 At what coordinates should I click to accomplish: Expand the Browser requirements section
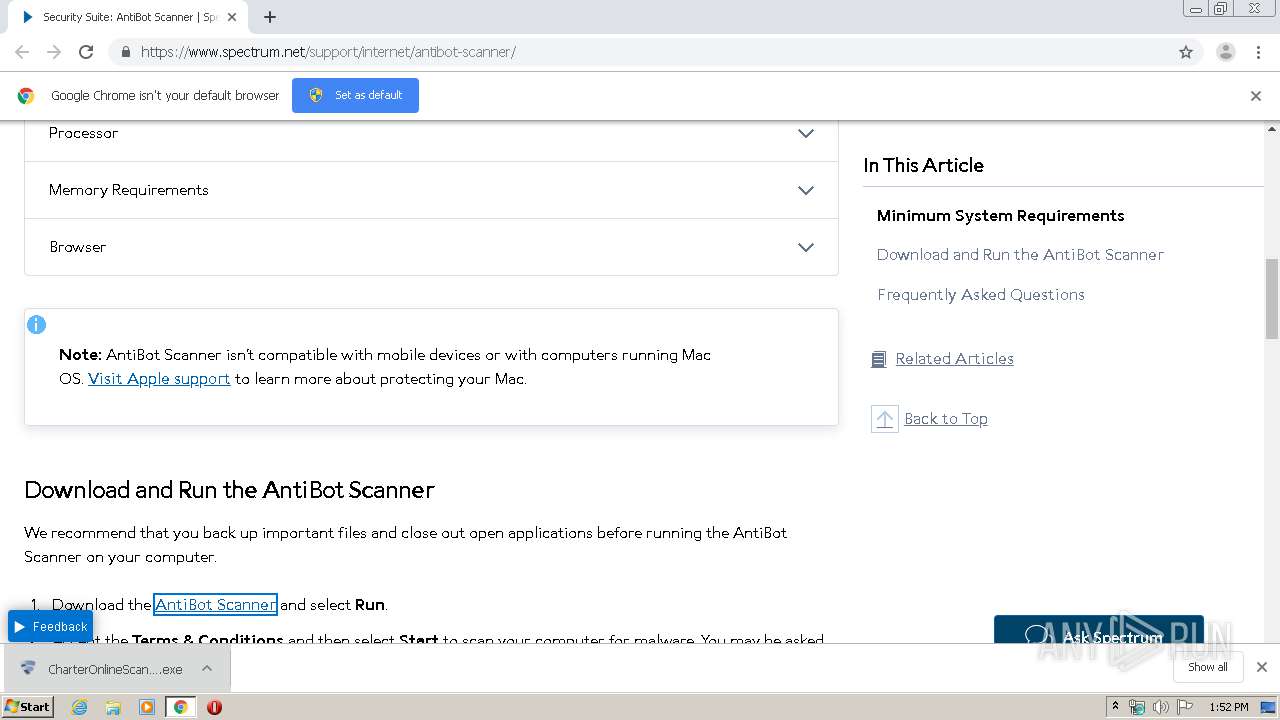(x=431, y=247)
